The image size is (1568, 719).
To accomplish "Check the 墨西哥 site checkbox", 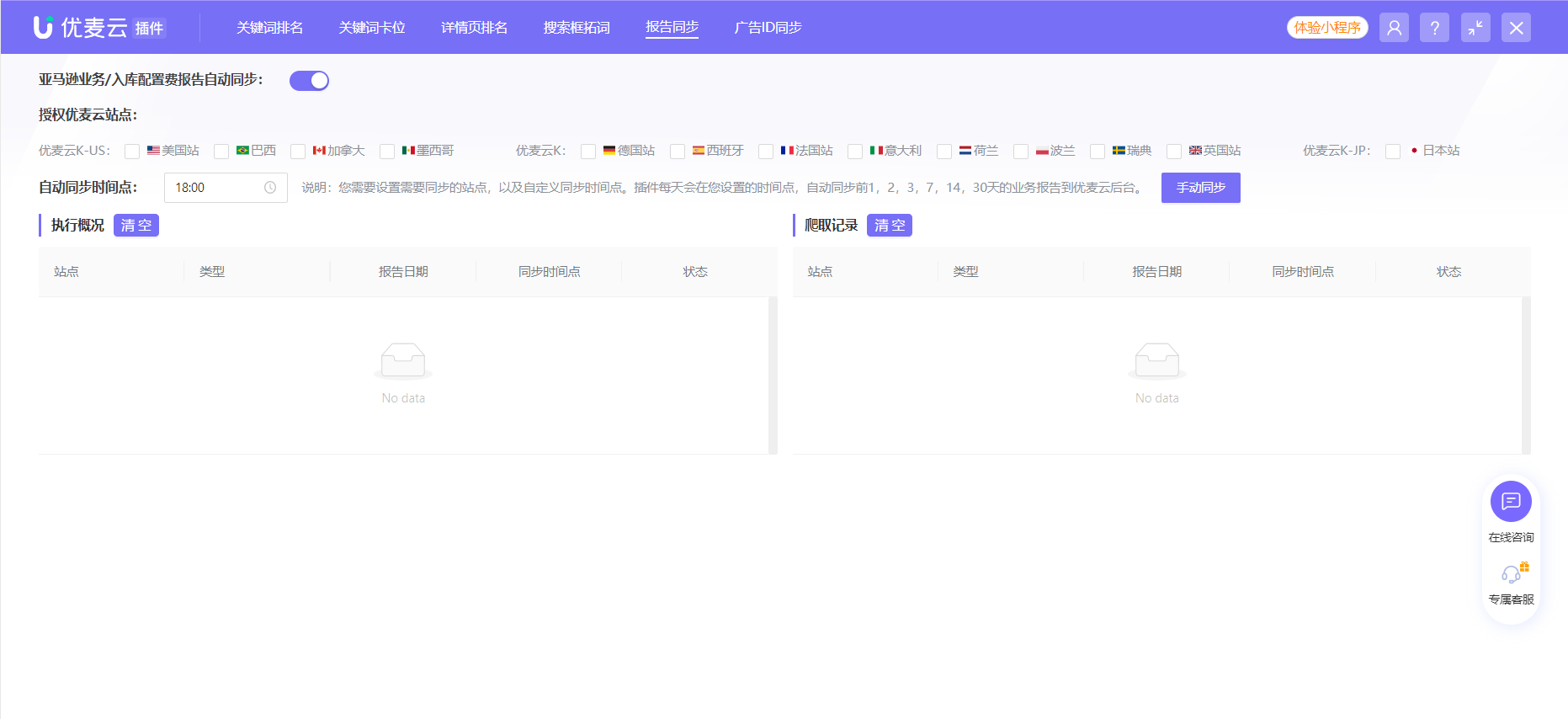I will (x=387, y=152).
